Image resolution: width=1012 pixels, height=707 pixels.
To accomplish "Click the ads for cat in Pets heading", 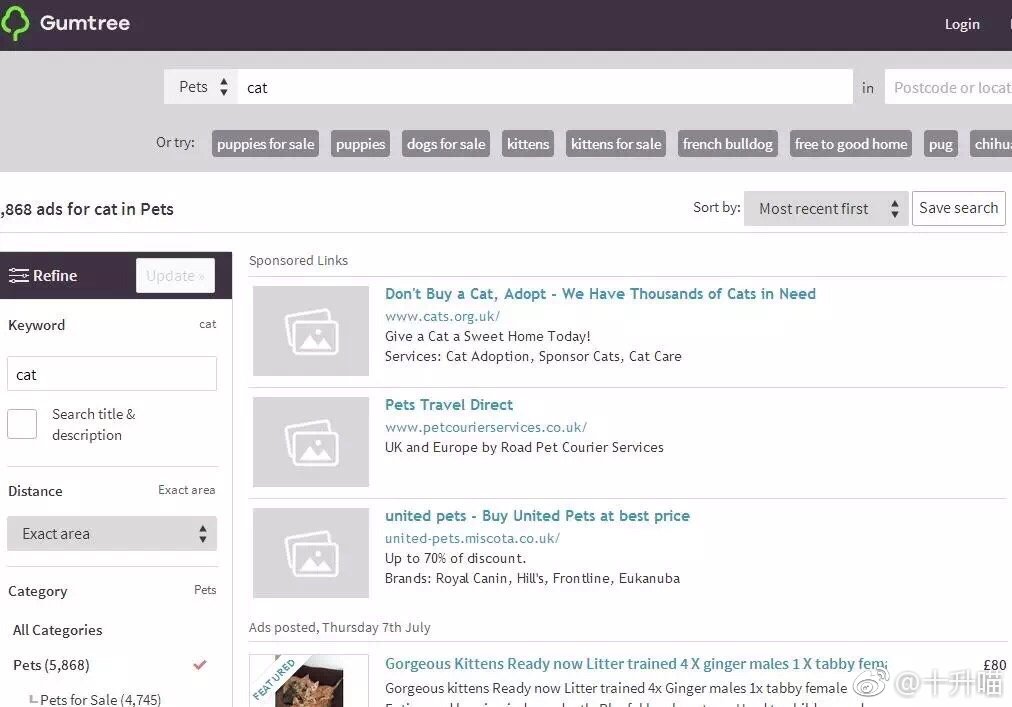I will [x=86, y=209].
